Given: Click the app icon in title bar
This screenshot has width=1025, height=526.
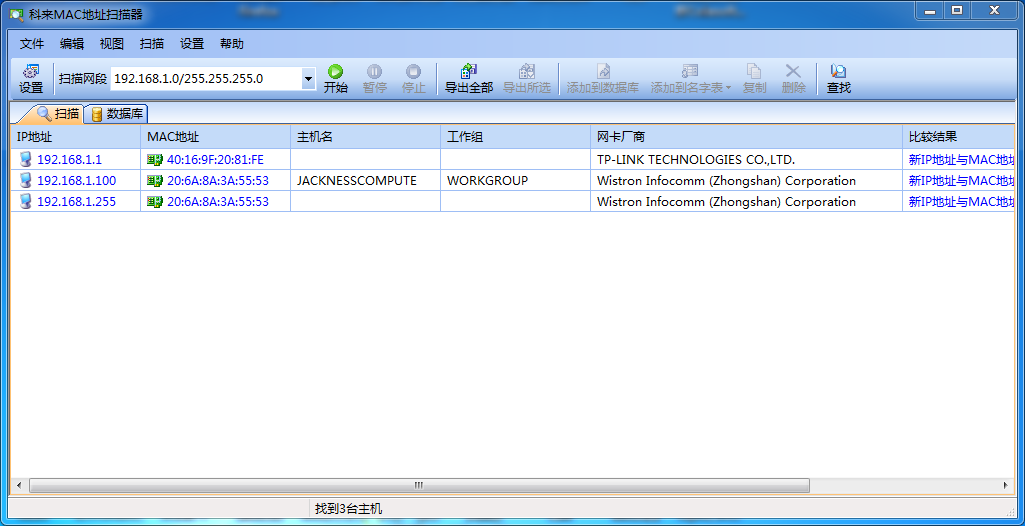Looking at the screenshot, I should tap(16, 14).
